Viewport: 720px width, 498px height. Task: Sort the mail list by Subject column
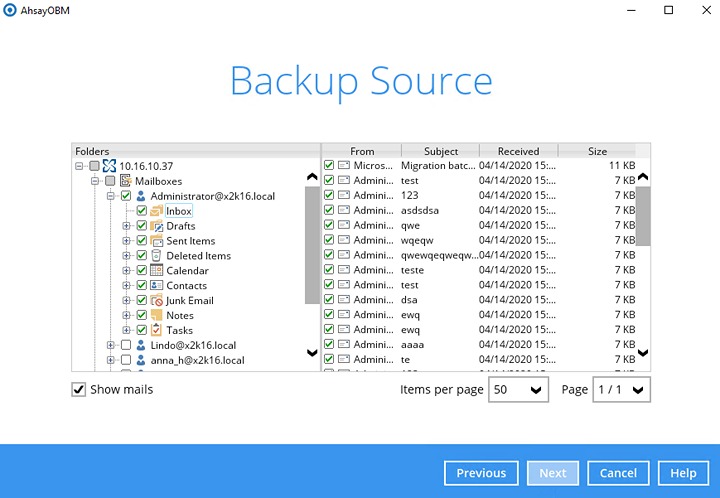(440, 152)
